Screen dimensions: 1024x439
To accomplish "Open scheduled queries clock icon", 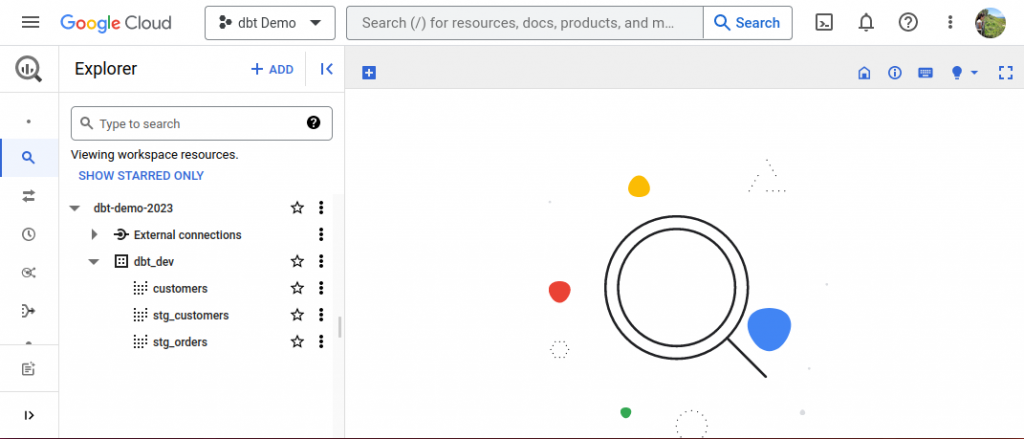I will [29, 235].
